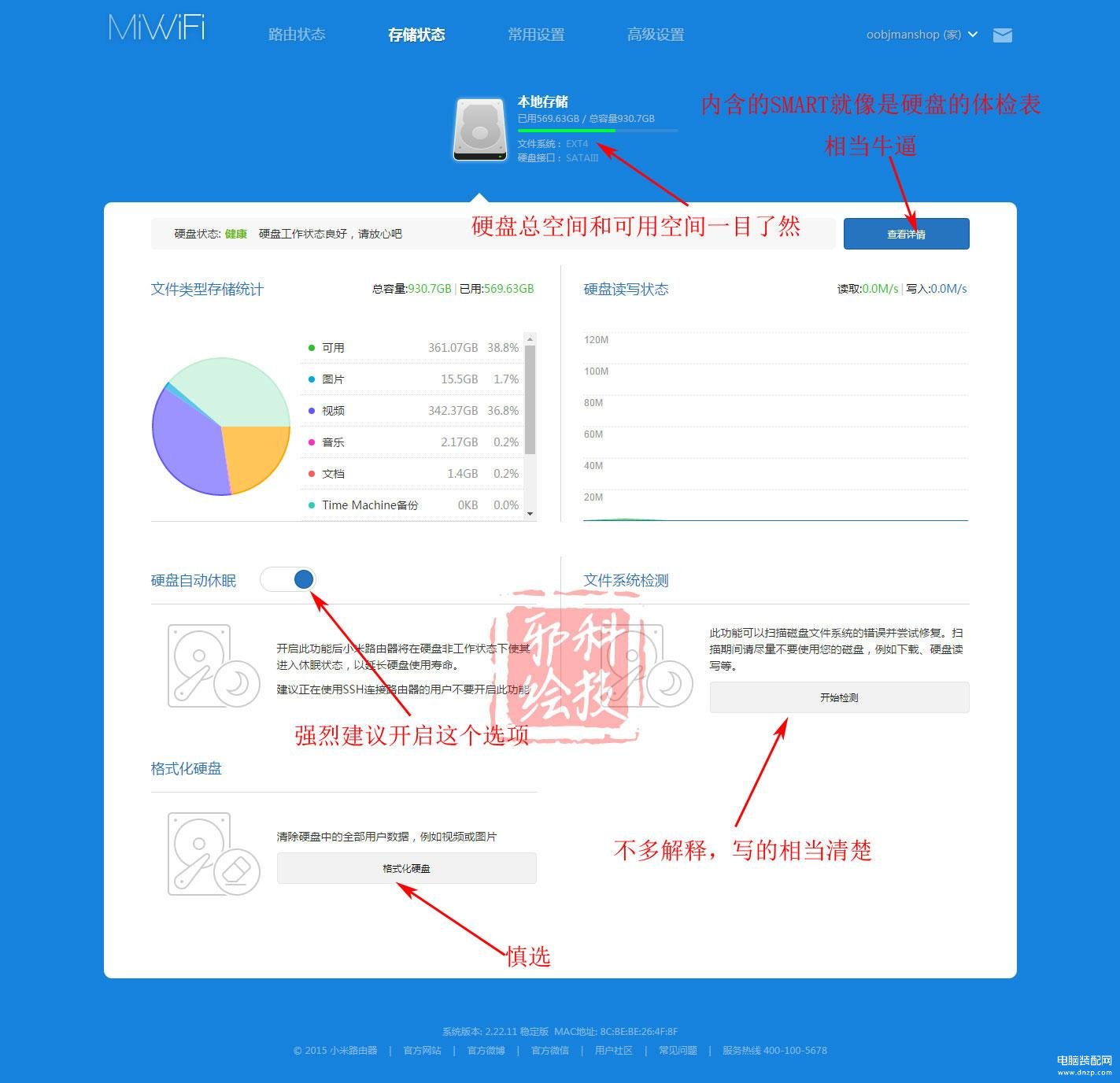Expand the oobjmanshop account dropdown
The width and height of the screenshot is (1120, 1083).
(x=922, y=35)
